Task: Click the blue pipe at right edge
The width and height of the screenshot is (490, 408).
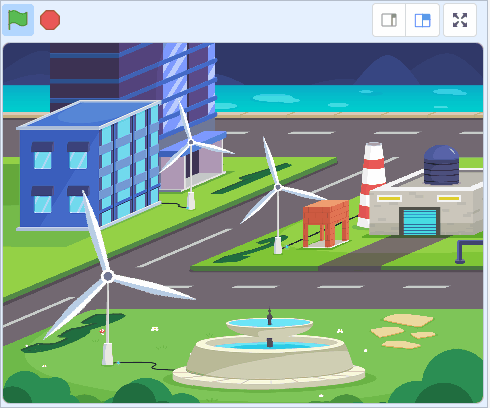Action: 468,252
